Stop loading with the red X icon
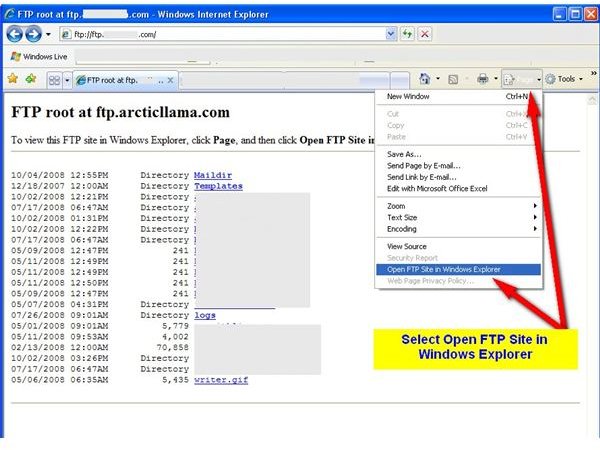600x450 pixels. point(424,34)
